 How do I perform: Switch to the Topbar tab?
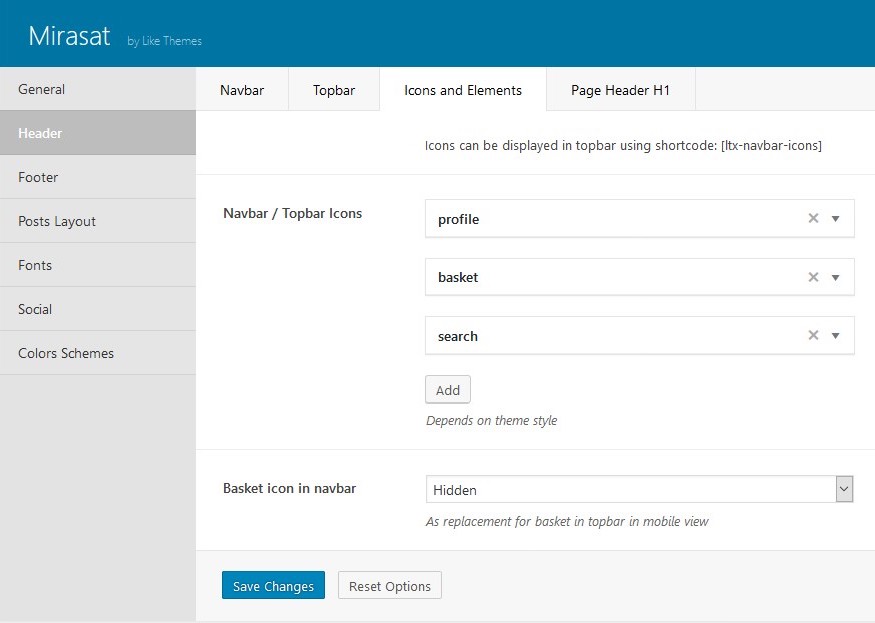point(334,90)
